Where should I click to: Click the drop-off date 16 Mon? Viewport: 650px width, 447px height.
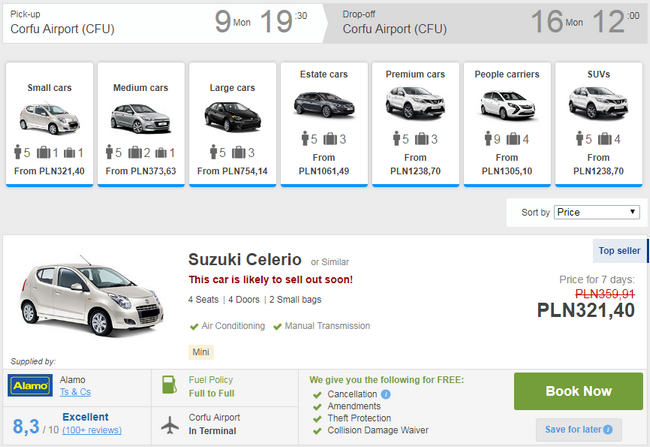click(x=557, y=22)
